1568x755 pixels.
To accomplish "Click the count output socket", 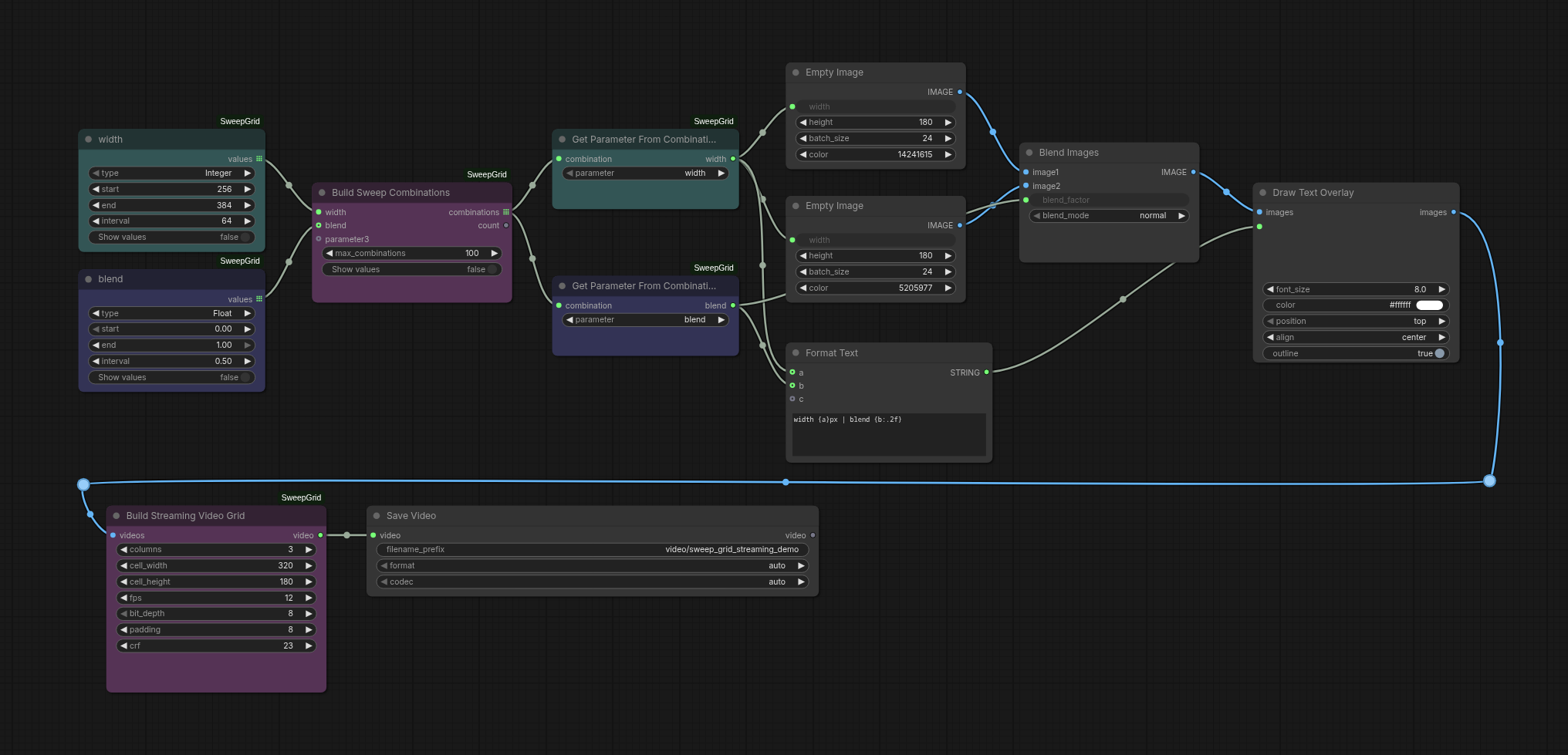I will (x=506, y=225).
